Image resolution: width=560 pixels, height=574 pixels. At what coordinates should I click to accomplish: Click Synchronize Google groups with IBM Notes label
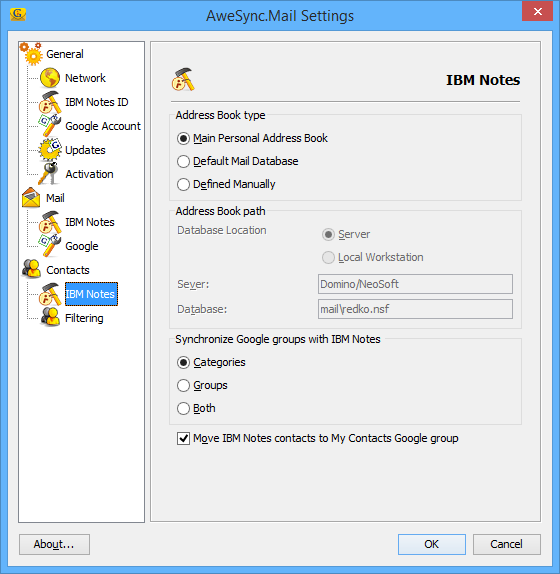[x=278, y=339]
